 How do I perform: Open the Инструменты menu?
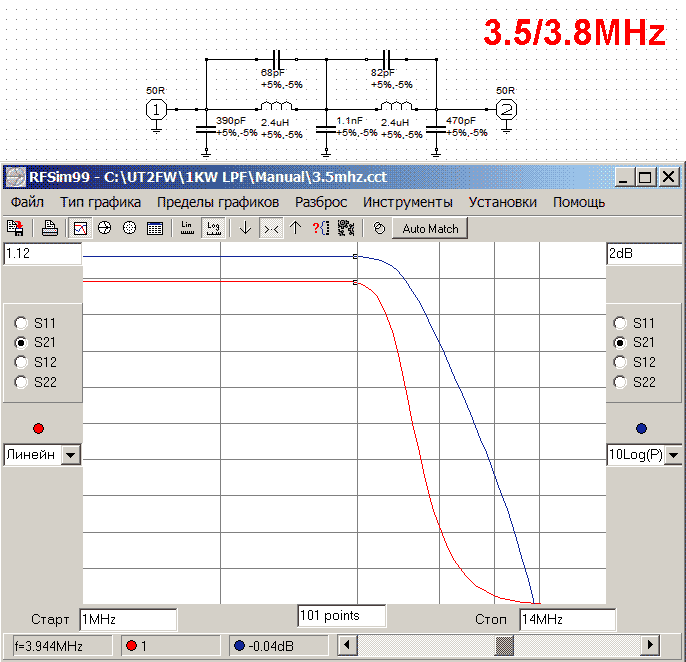tap(408, 202)
